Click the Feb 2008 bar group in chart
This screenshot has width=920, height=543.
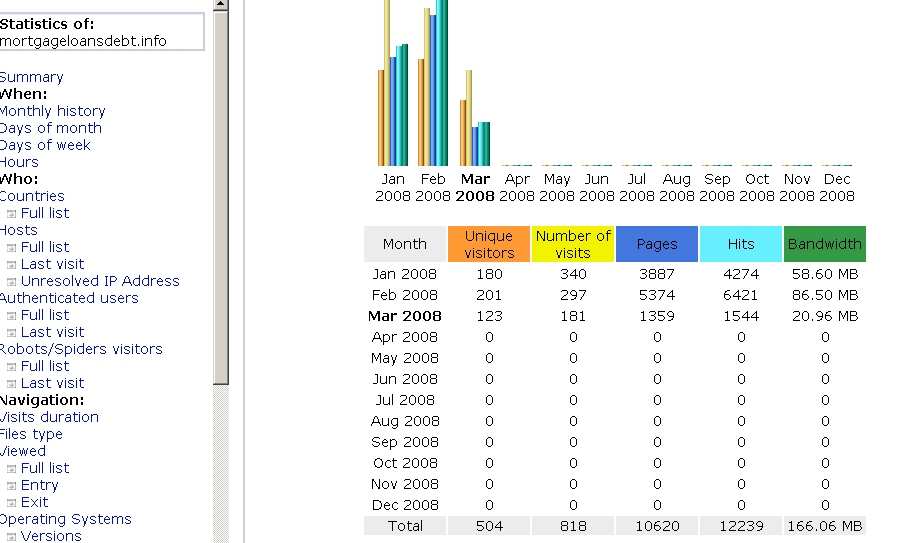tap(433, 83)
